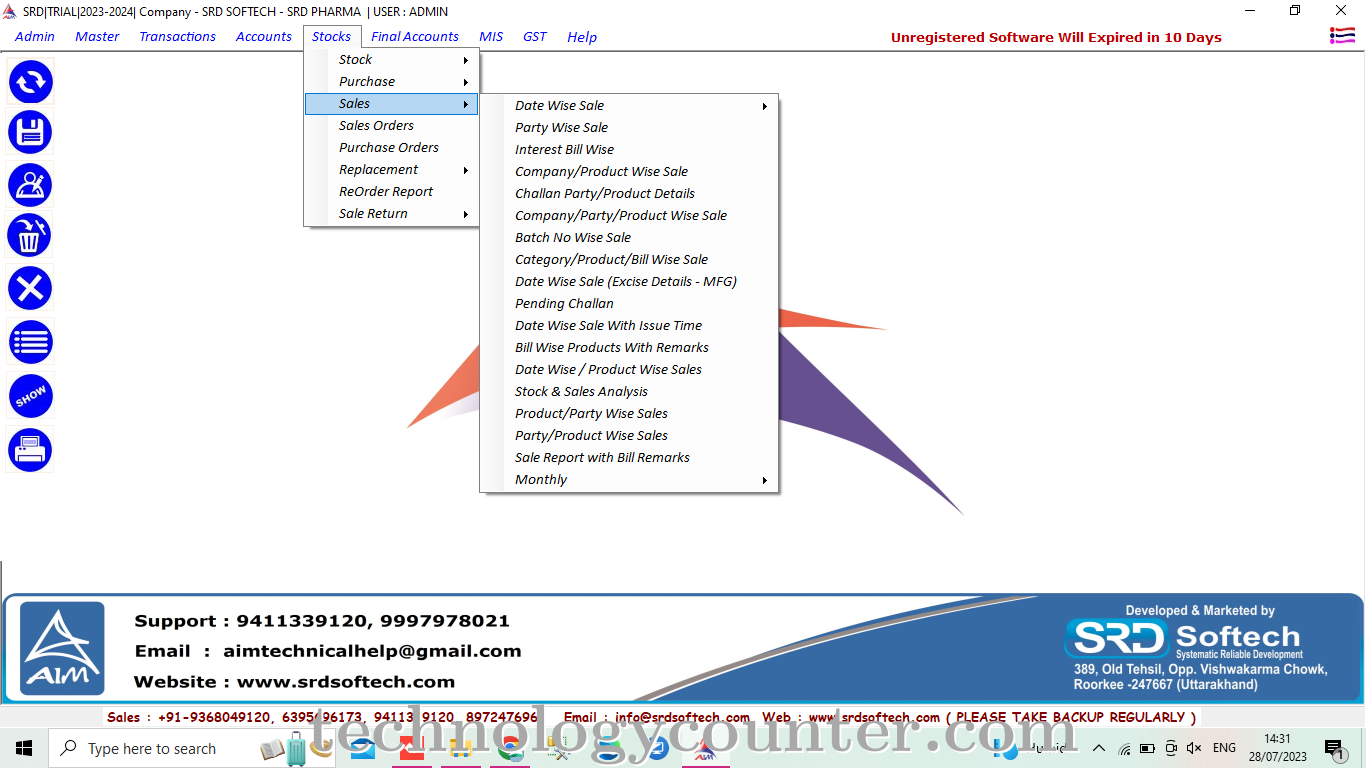This screenshot has height=768, width=1366.
Task: Open the Transactions menu
Action: [177, 37]
